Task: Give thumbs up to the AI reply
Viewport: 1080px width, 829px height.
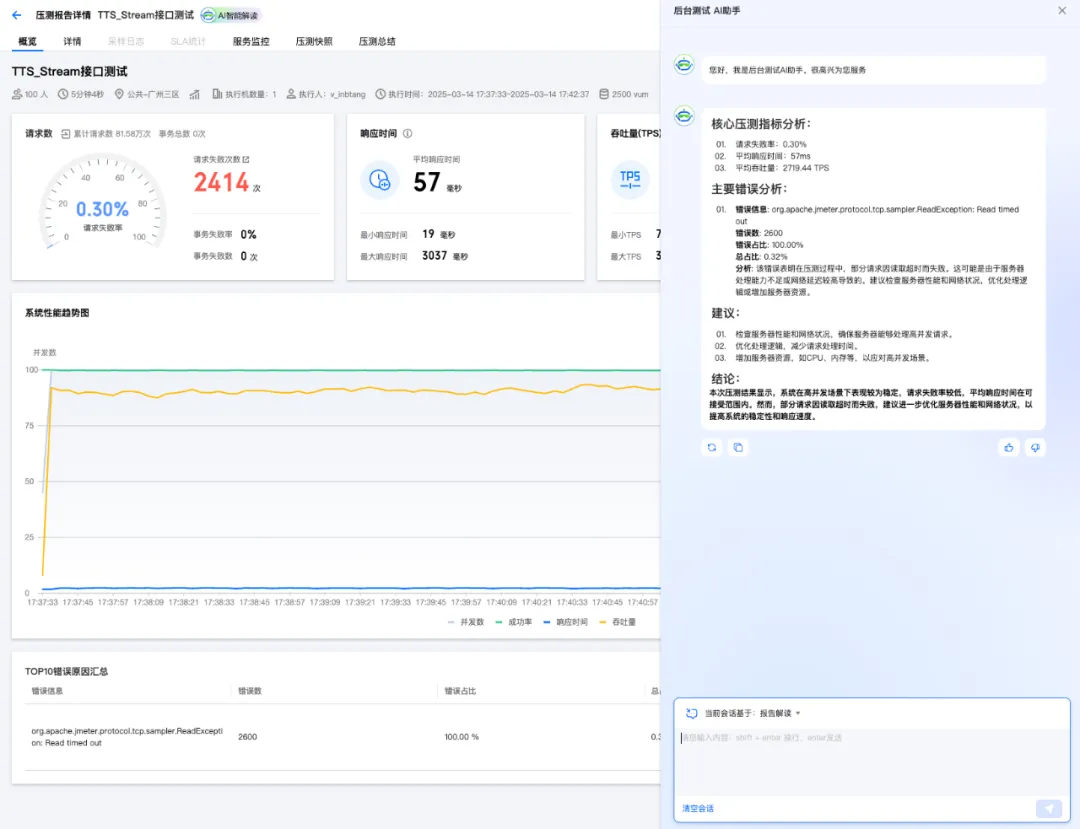Action: pos(1008,448)
